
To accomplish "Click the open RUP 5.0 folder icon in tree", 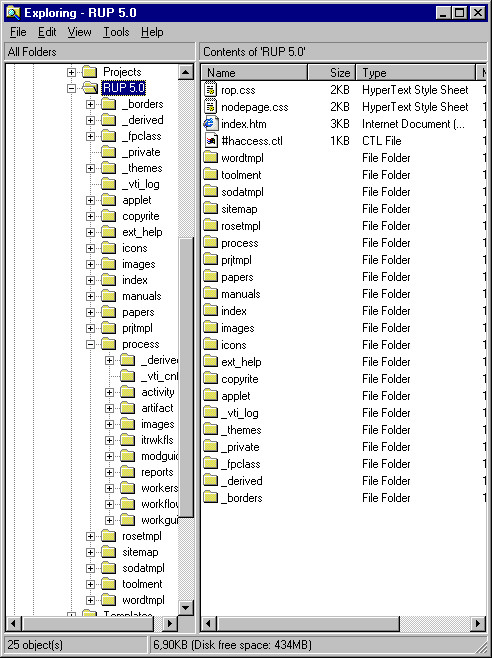I will click(x=90, y=88).
